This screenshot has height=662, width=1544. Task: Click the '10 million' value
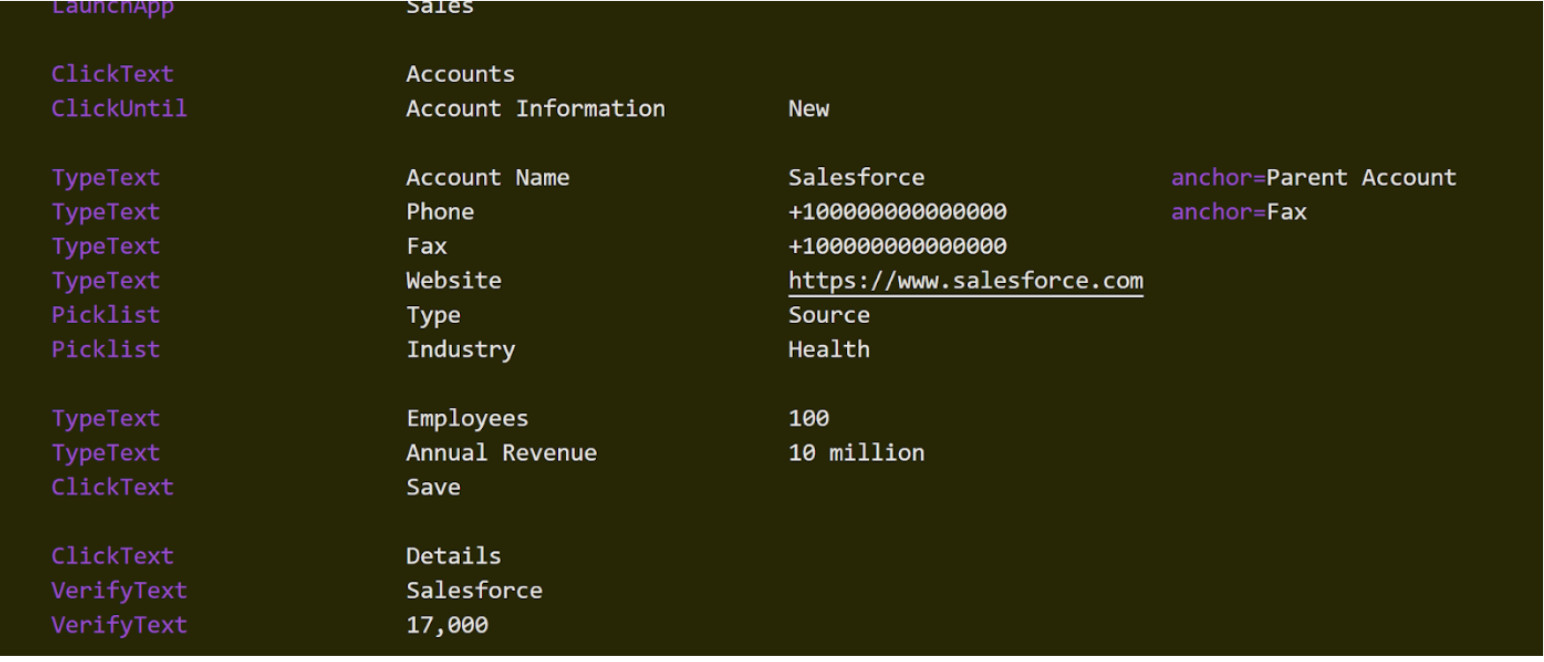point(856,453)
